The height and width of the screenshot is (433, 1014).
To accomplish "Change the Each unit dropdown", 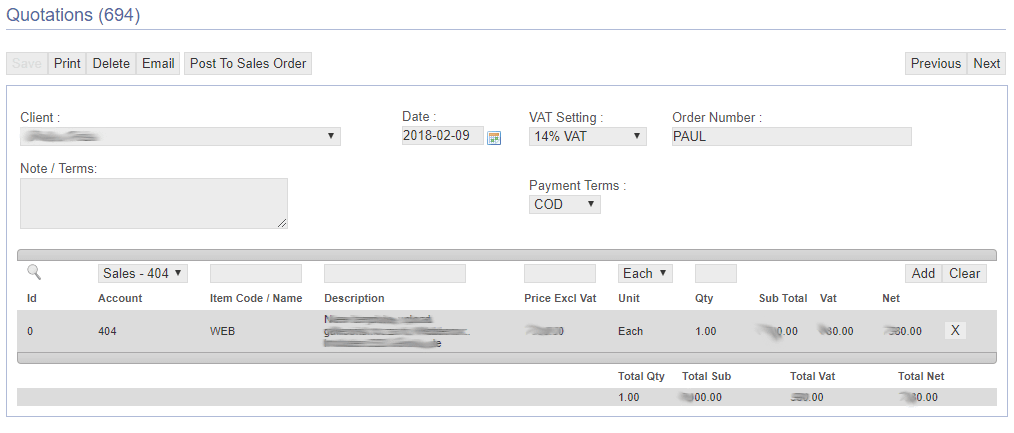I will [645, 273].
